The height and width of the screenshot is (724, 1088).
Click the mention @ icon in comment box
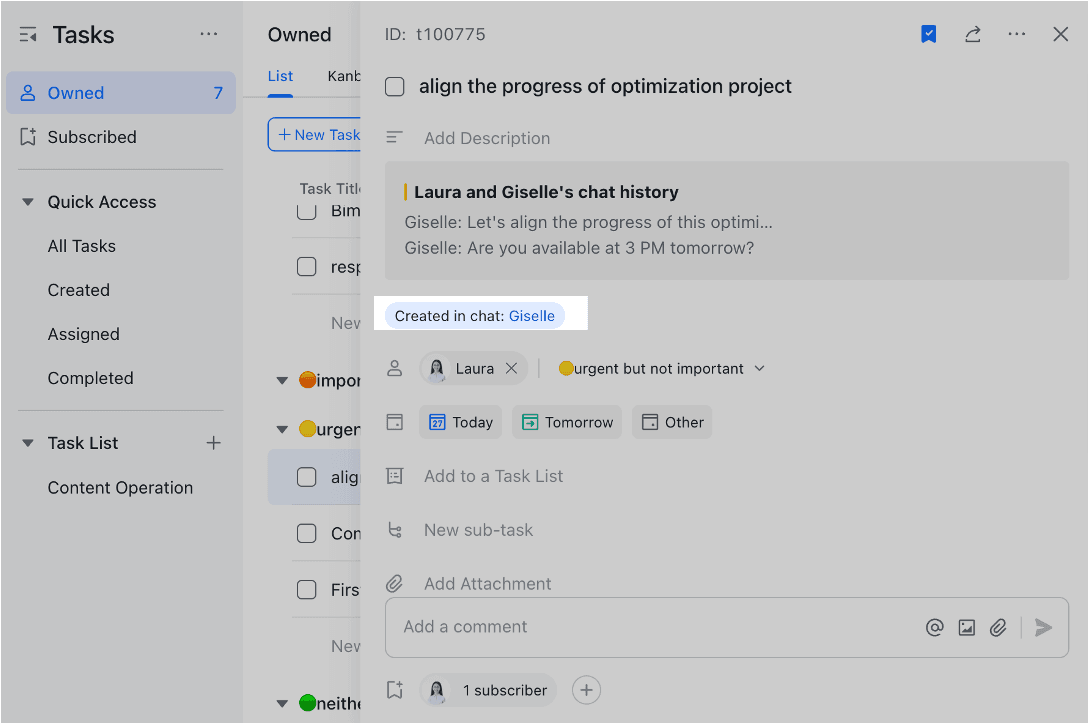[x=934, y=627]
